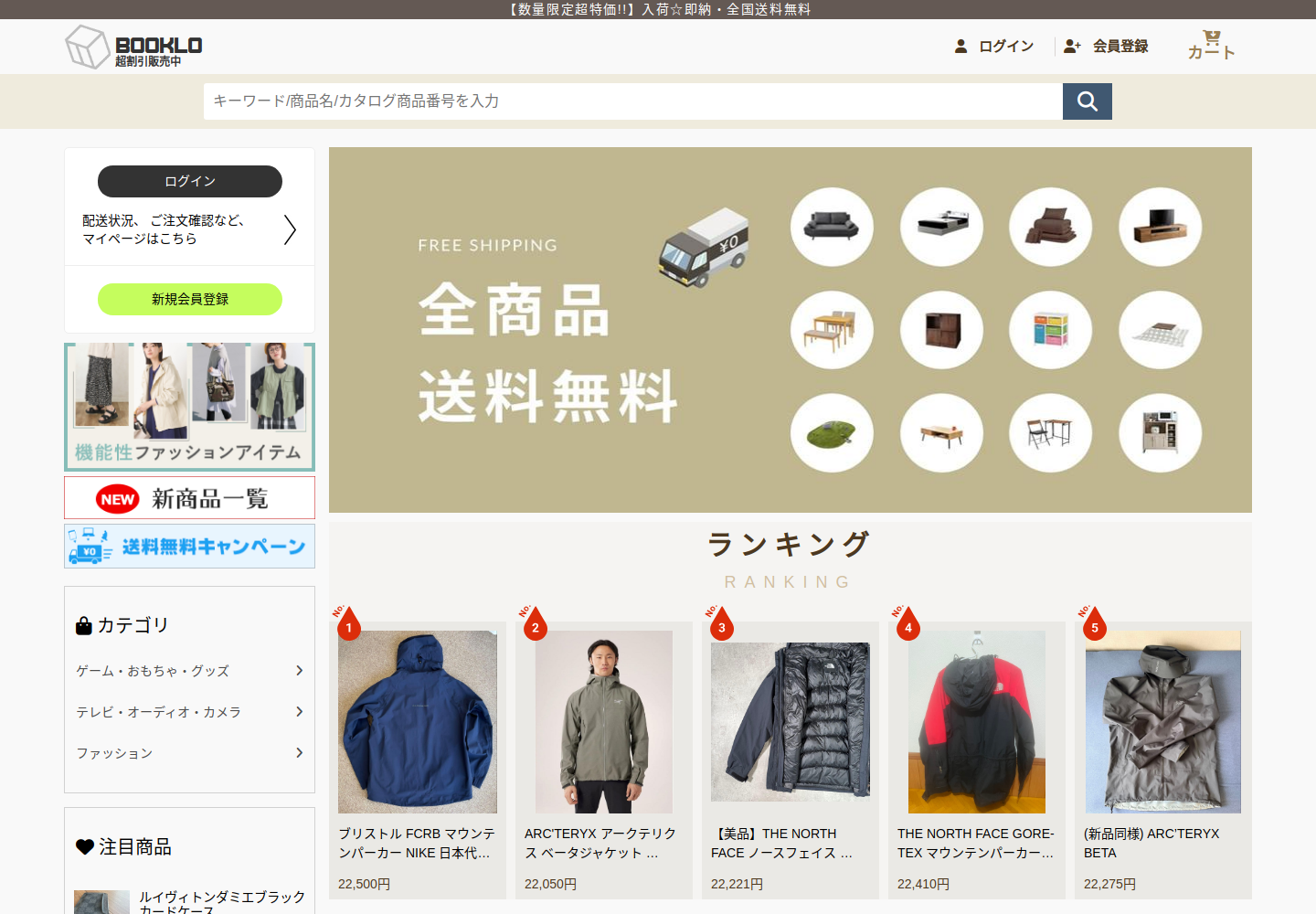Click the ブリストル FCRB マウンテンパーカー title
The width and height of the screenshot is (1316, 914).
[417, 843]
